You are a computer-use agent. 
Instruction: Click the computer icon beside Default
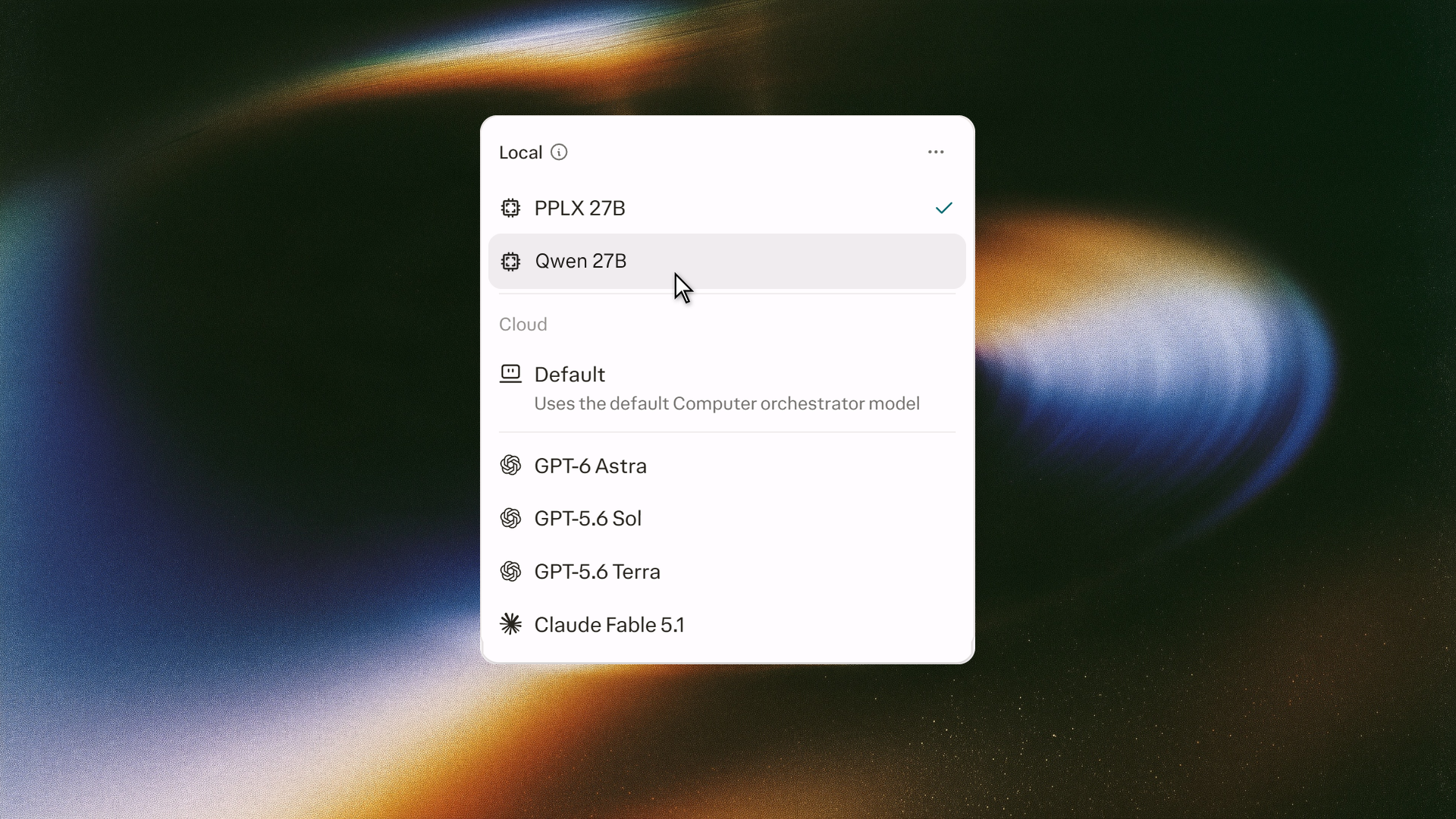click(x=511, y=373)
